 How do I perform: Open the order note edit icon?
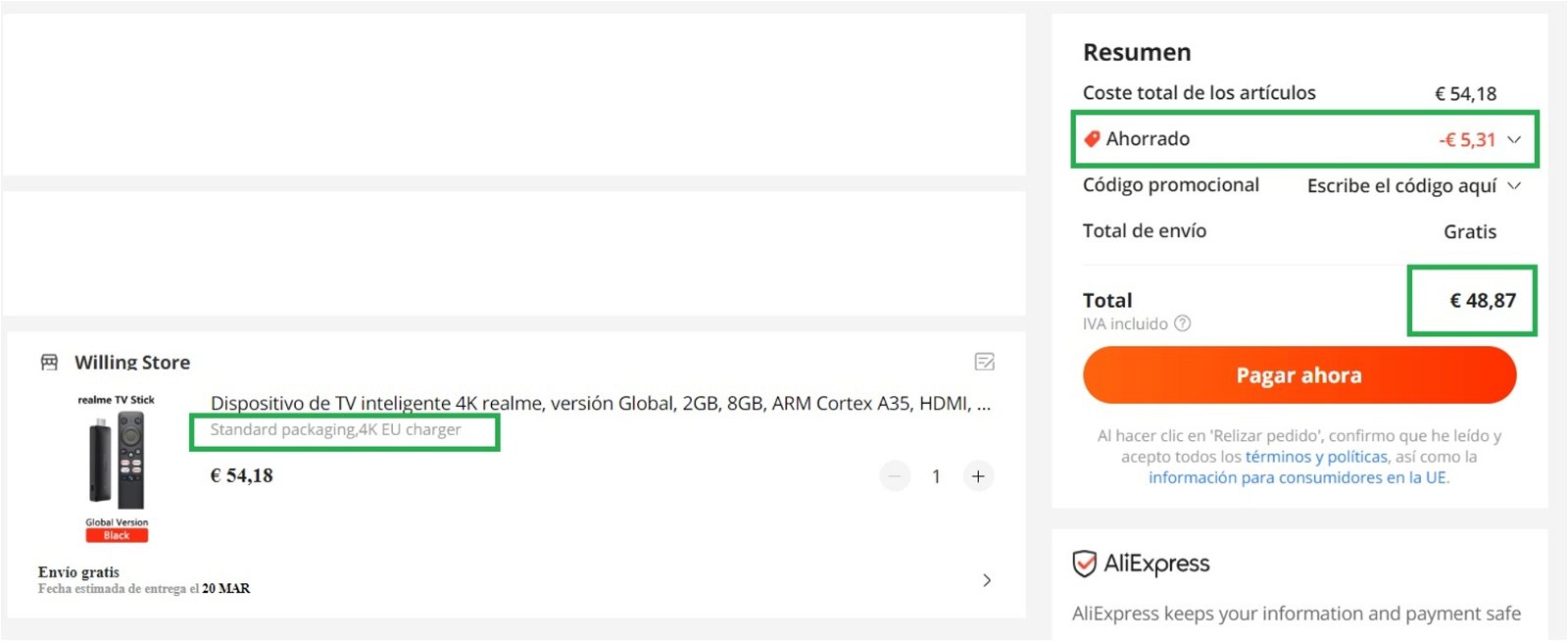985,363
